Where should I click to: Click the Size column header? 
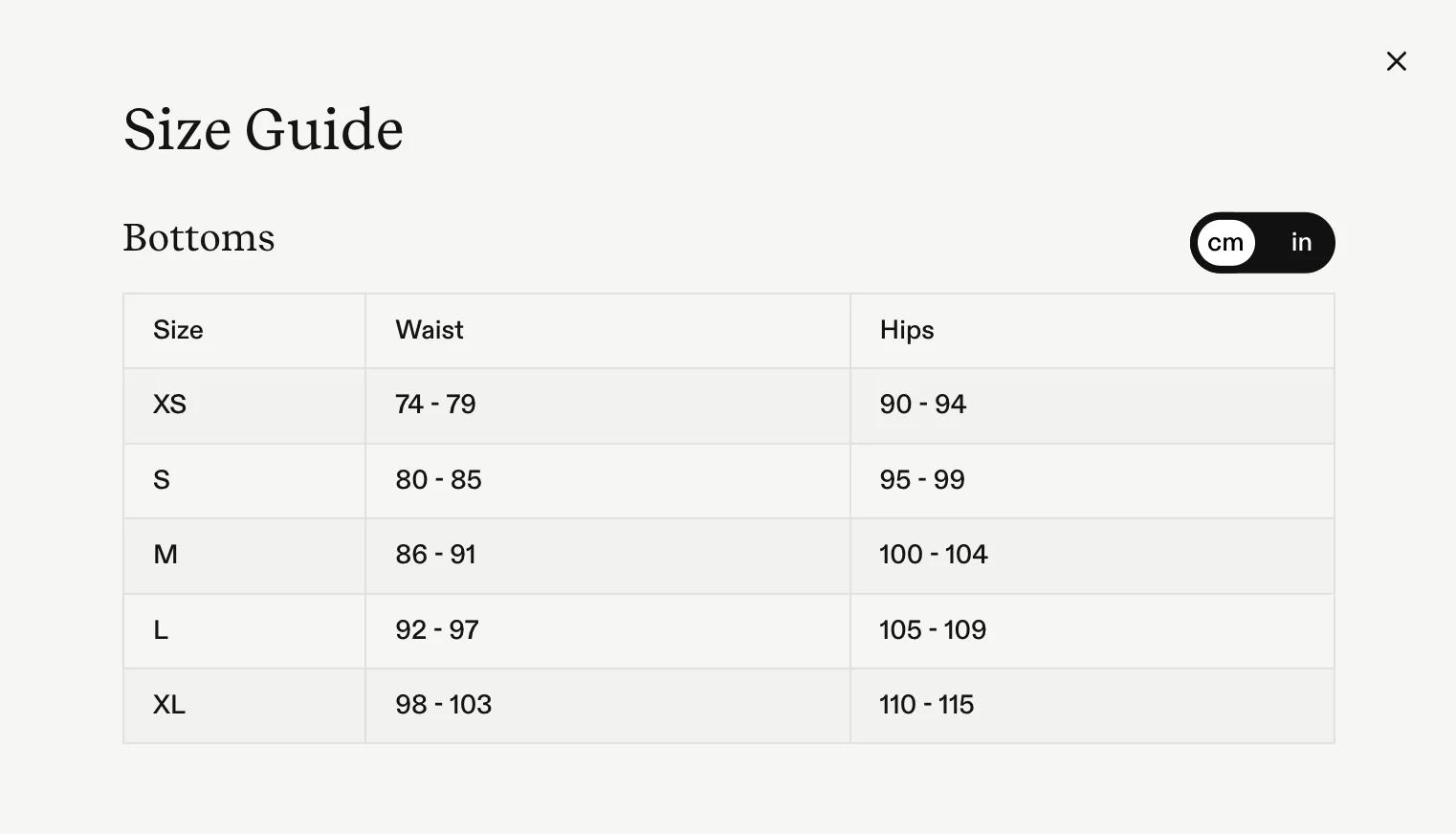178,330
